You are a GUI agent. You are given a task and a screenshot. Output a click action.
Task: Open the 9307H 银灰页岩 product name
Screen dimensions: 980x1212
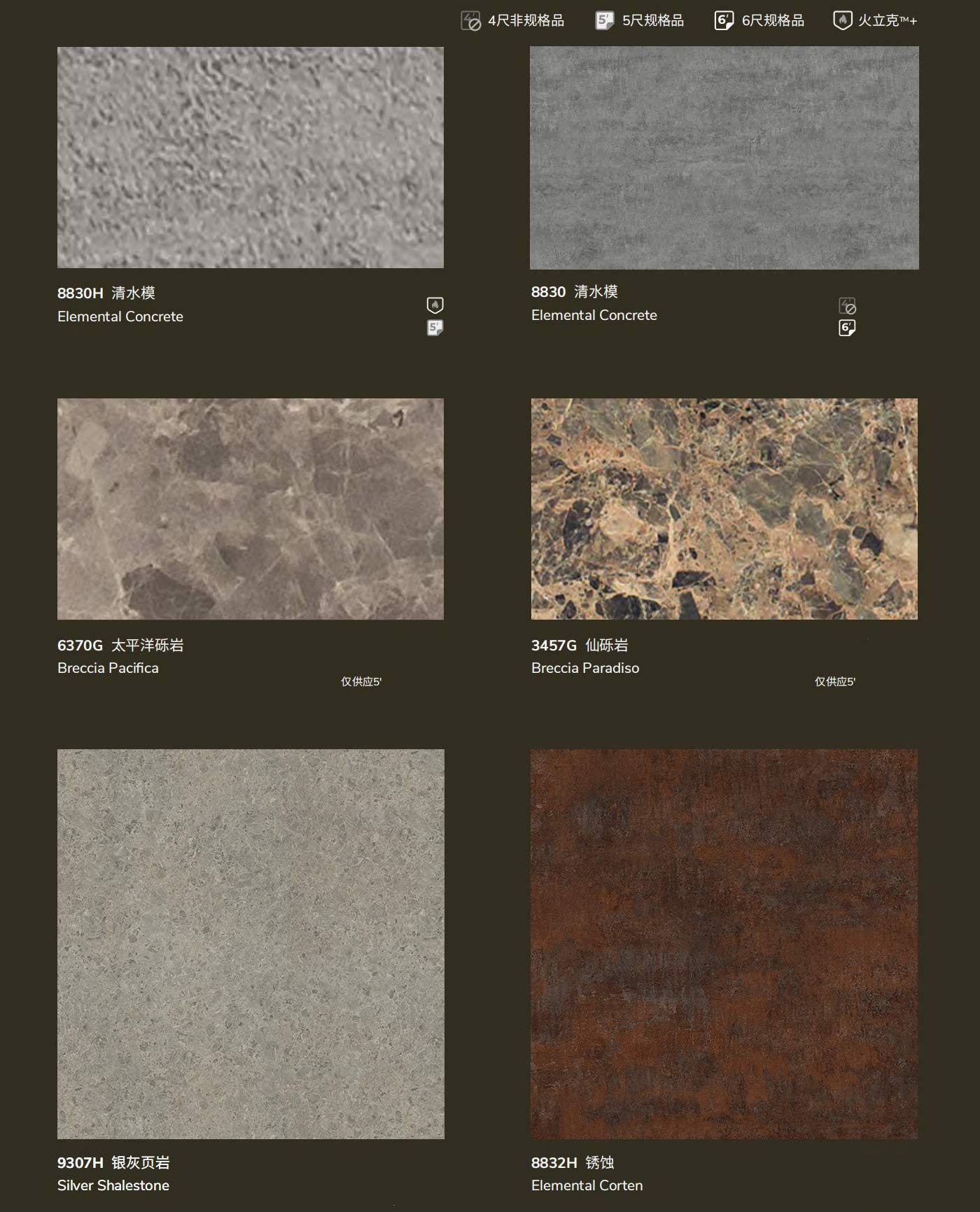point(113,1163)
